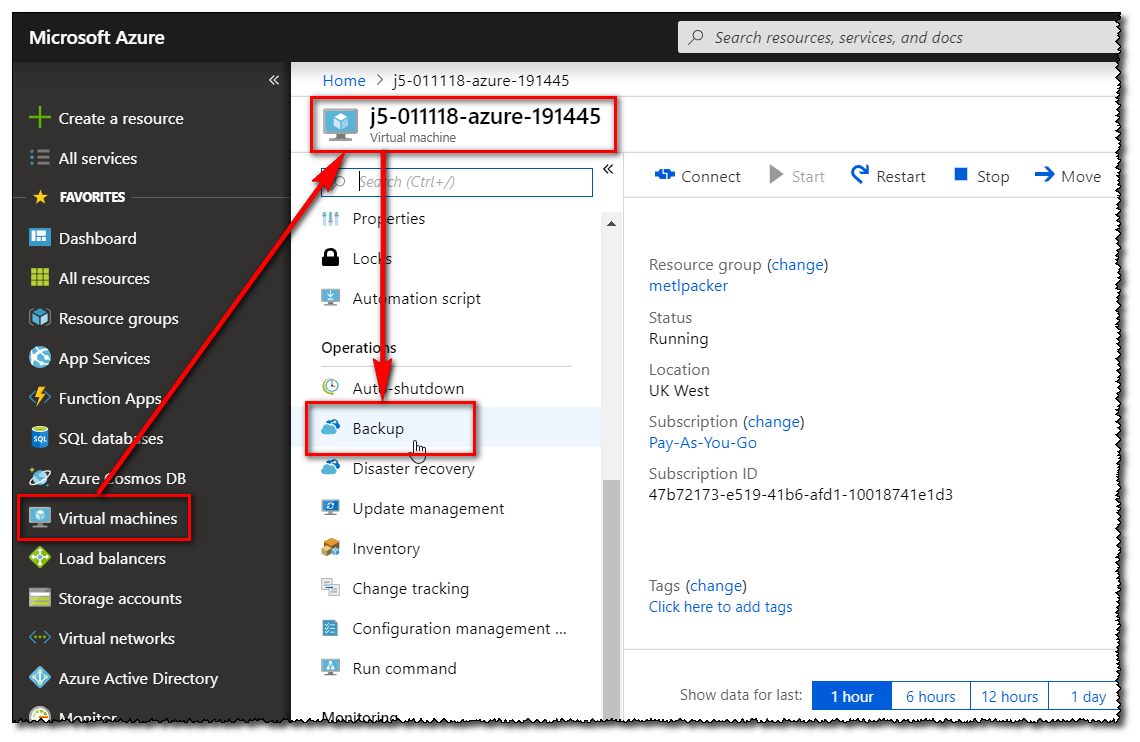The image size is (1140, 742).
Task: Click the Virtual machines monitor icon
Action: (39, 517)
